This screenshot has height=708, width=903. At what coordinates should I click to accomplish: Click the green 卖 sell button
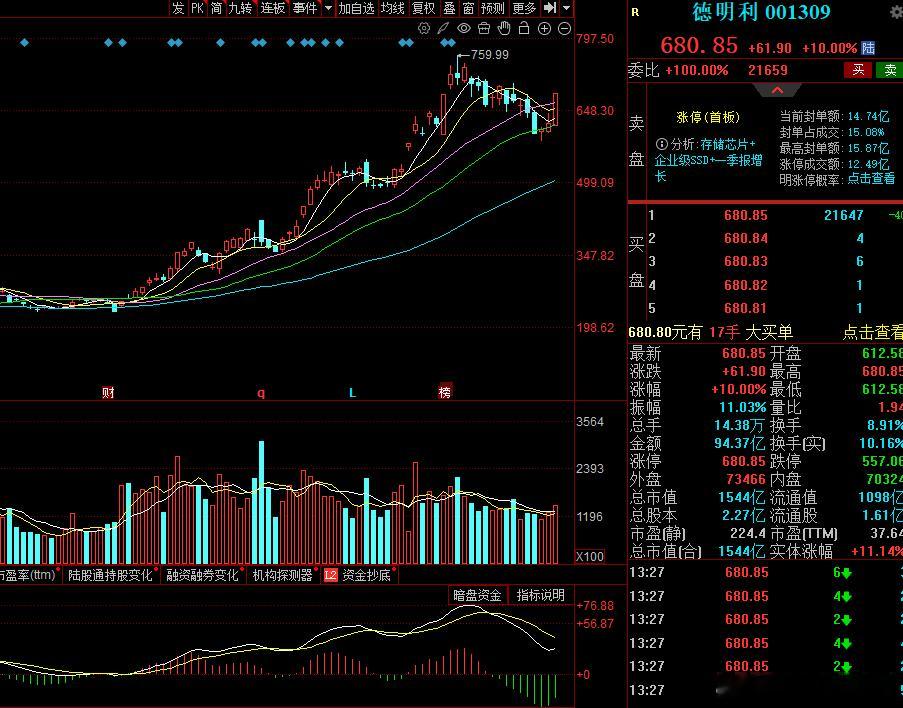click(x=889, y=70)
